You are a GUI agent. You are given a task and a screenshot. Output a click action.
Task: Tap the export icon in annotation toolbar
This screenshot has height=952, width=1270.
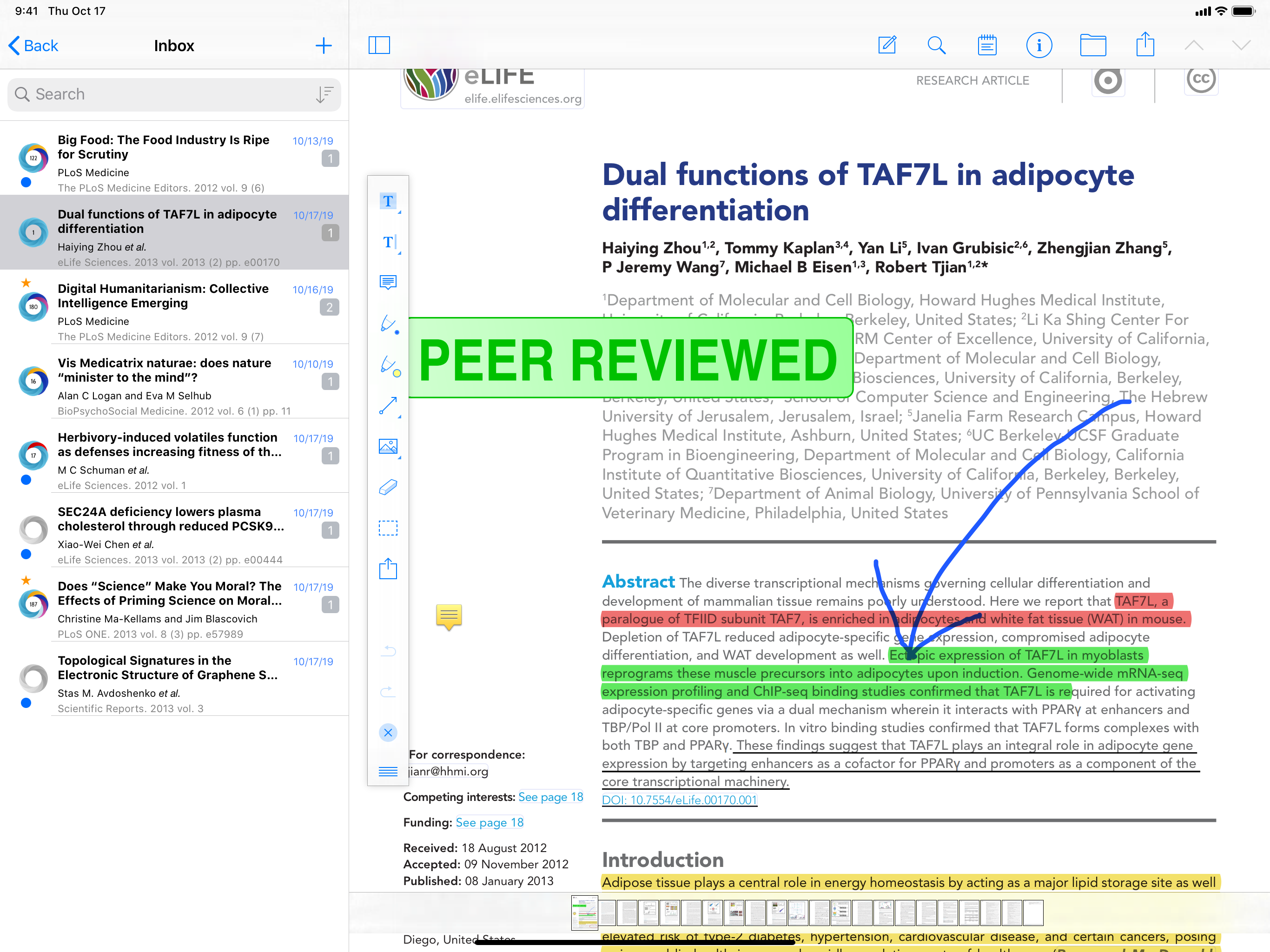(388, 569)
